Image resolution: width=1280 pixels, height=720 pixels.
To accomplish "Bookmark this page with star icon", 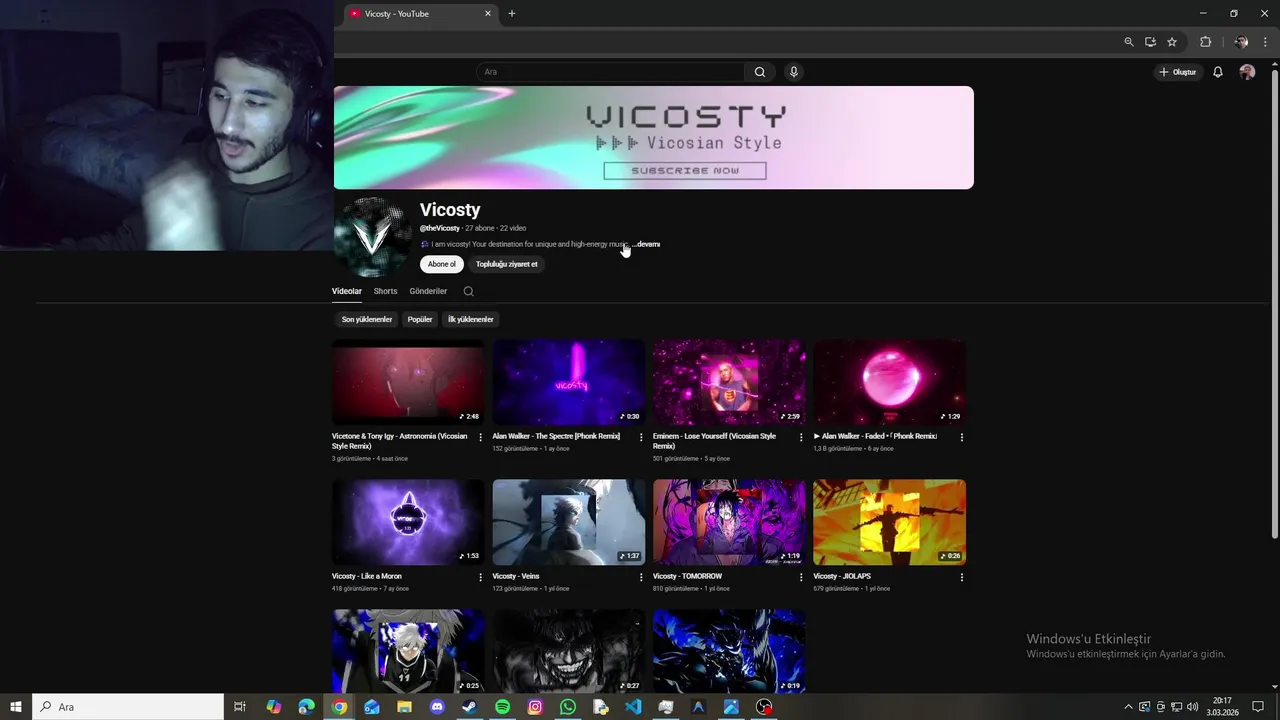I will pos(1172,42).
